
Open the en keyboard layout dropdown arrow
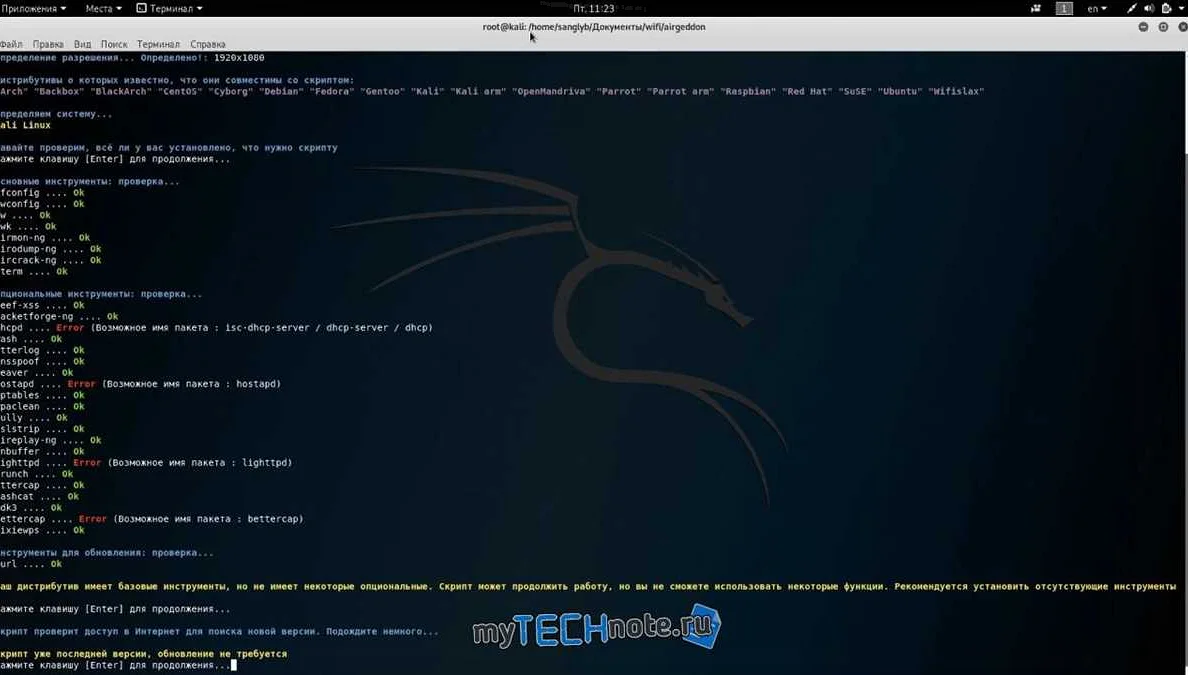pos(1104,8)
